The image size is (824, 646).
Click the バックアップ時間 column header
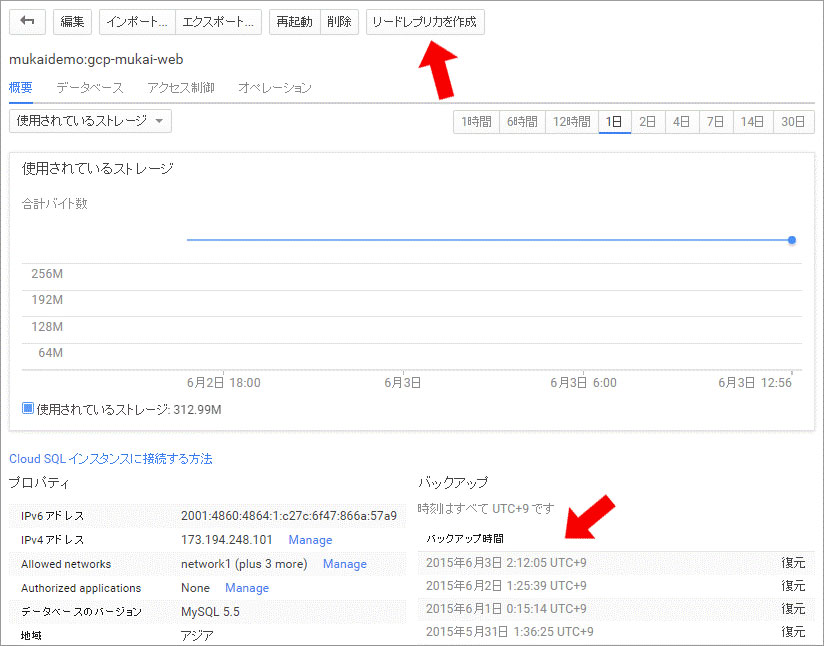[x=465, y=539]
